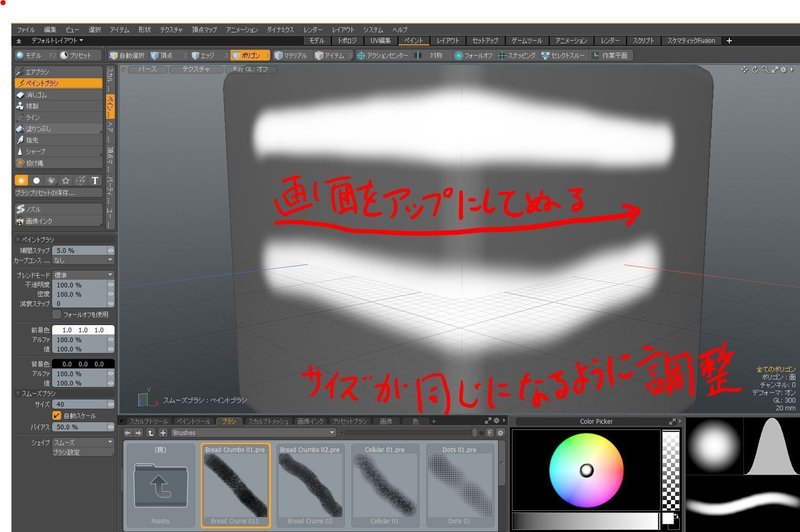Select the 指先 (Smudge) tool

[x=58, y=140]
